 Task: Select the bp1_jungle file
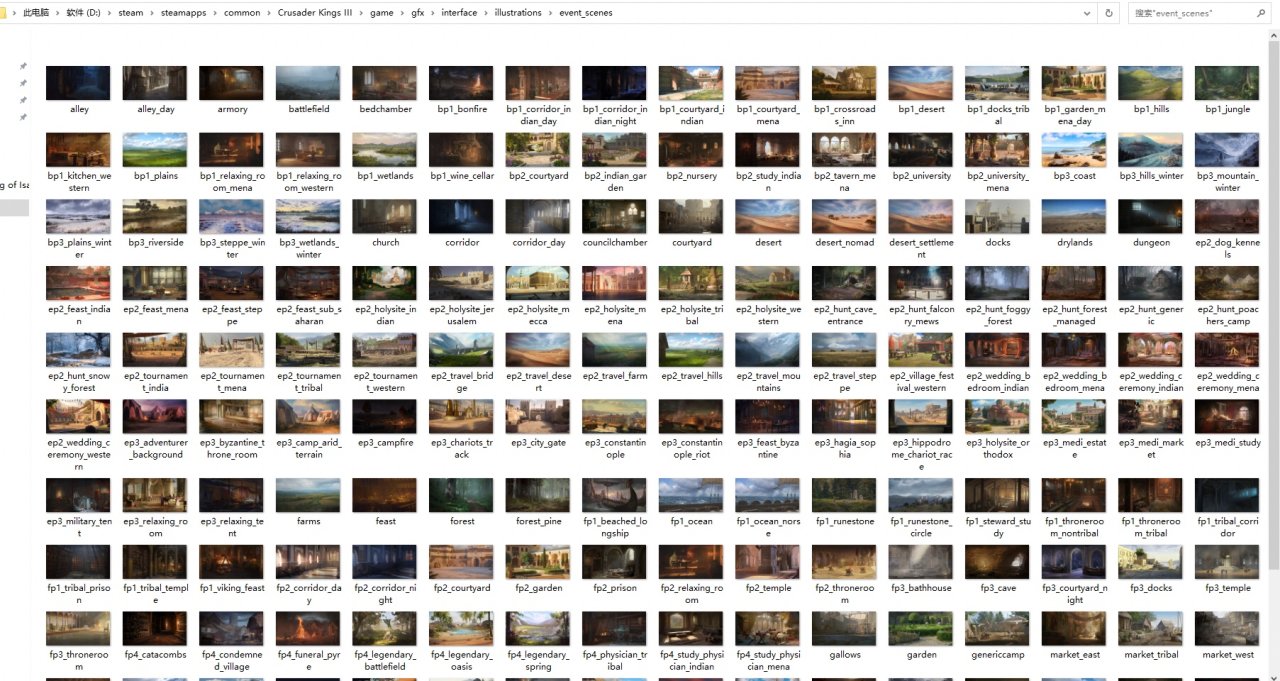[1227, 83]
